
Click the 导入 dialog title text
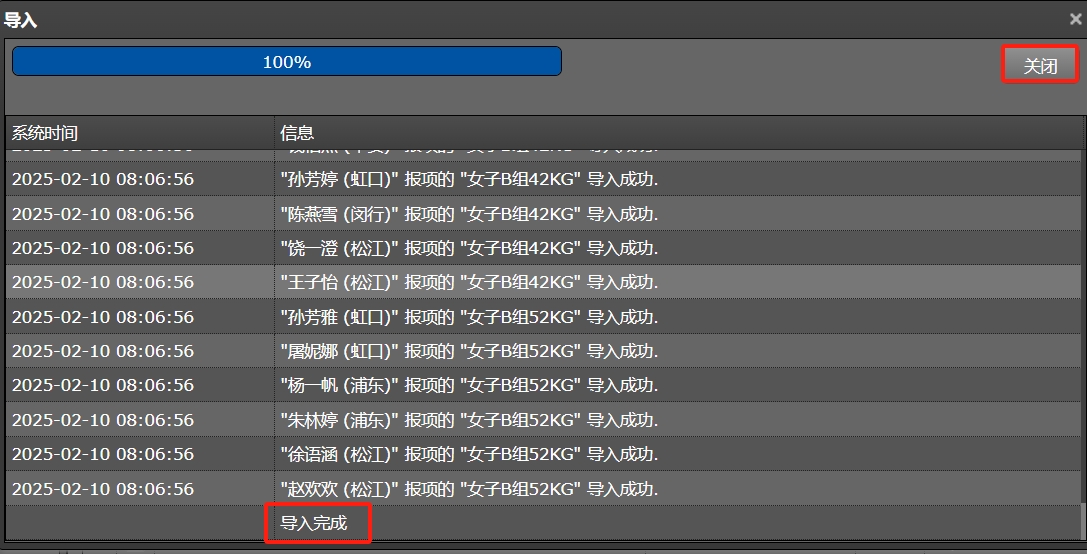coord(21,20)
